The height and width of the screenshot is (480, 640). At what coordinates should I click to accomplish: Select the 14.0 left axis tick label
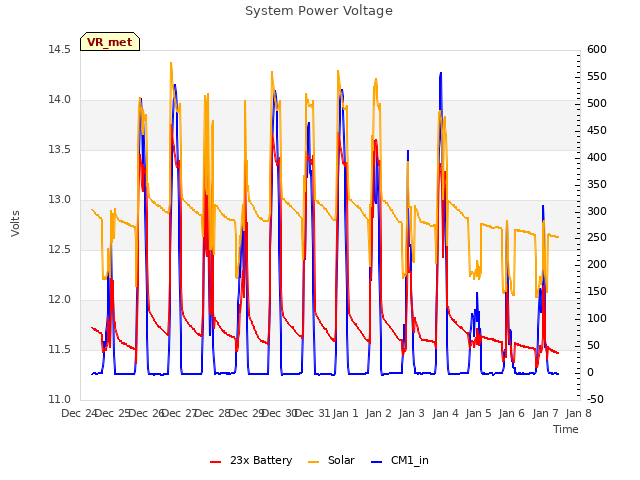(60, 100)
